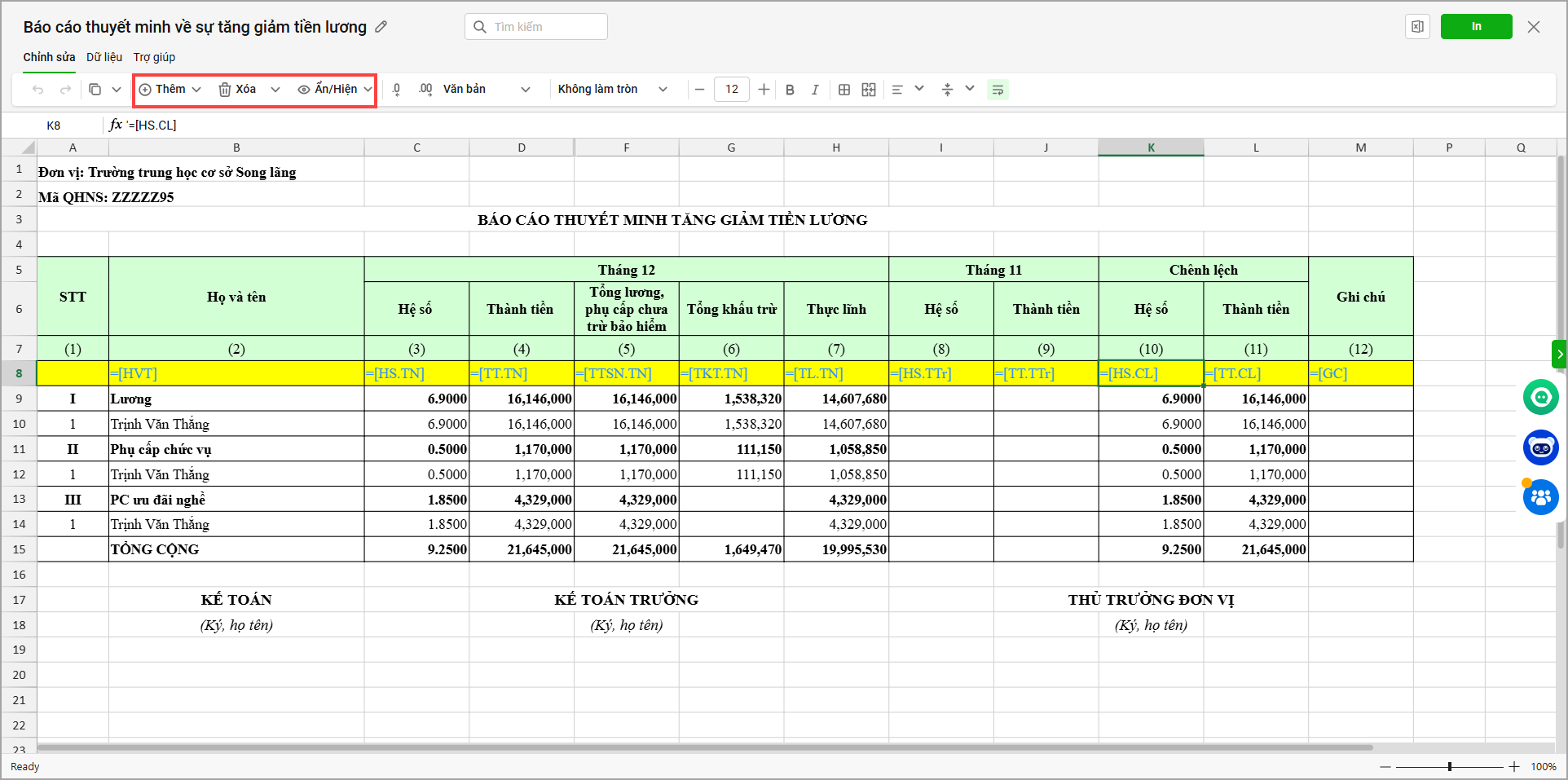
Task: Open the Không làm tròn rounding dropdown
Action: point(612,90)
